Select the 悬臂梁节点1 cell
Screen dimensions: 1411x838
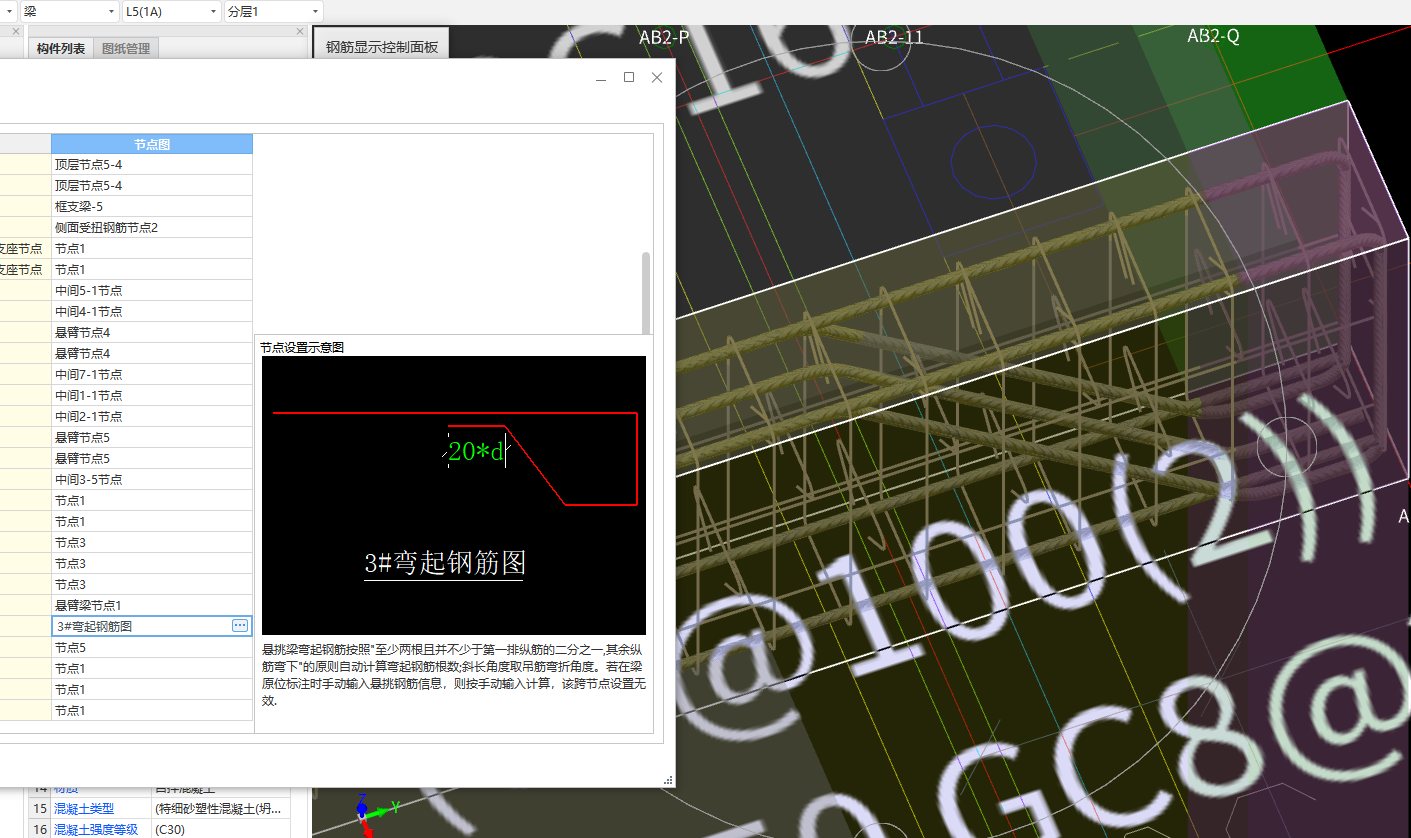[152, 605]
